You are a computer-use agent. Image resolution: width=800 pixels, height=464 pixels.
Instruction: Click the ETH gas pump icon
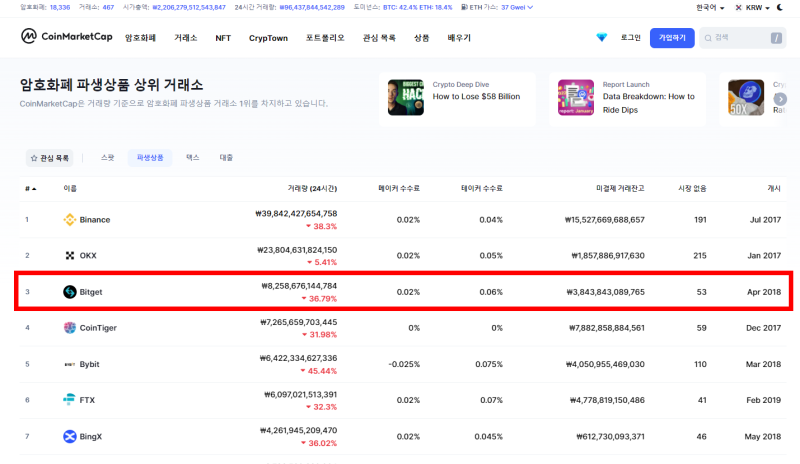pyautogui.click(x=464, y=7)
